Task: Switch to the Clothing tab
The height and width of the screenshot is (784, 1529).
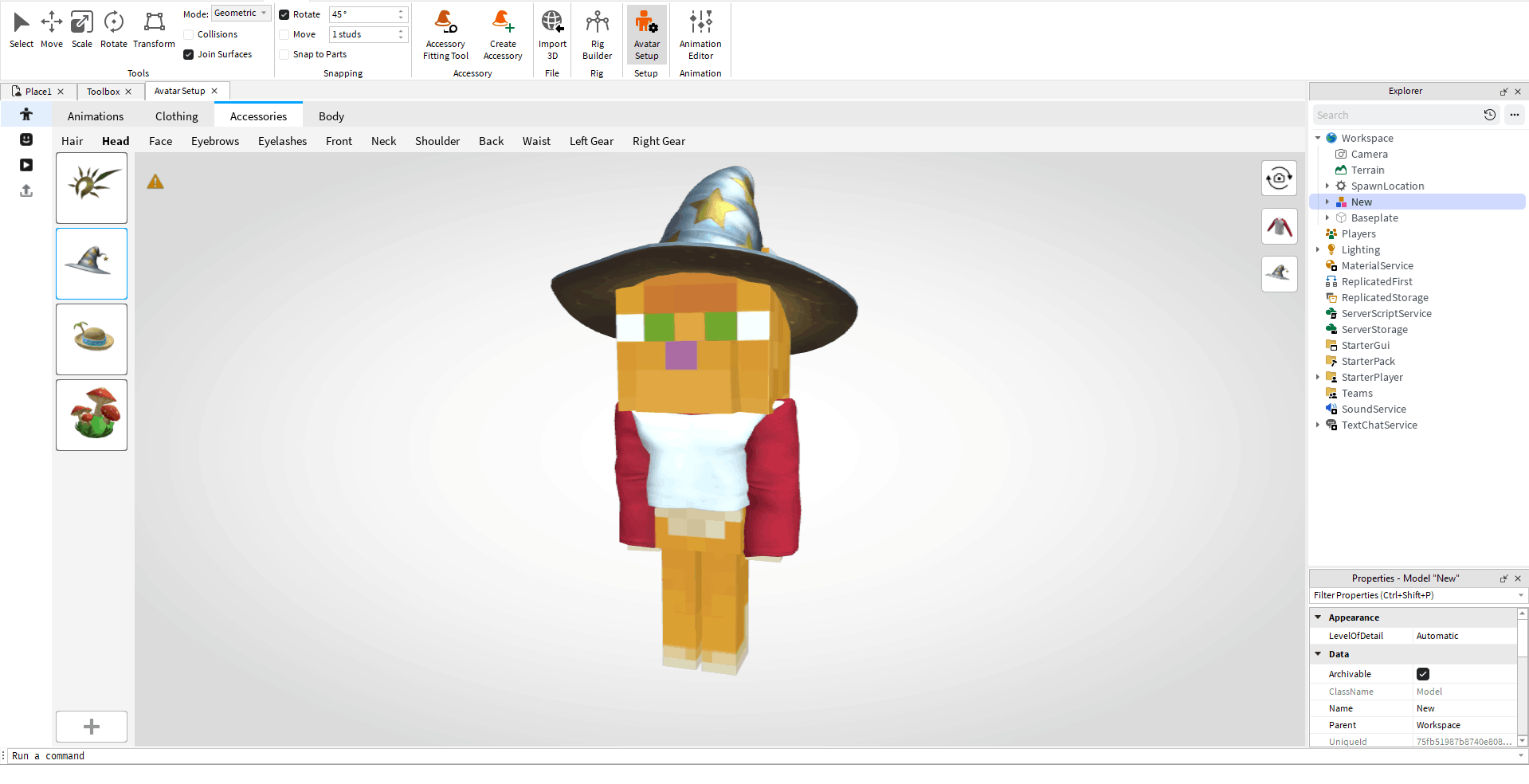Action: (x=176, y=116)
